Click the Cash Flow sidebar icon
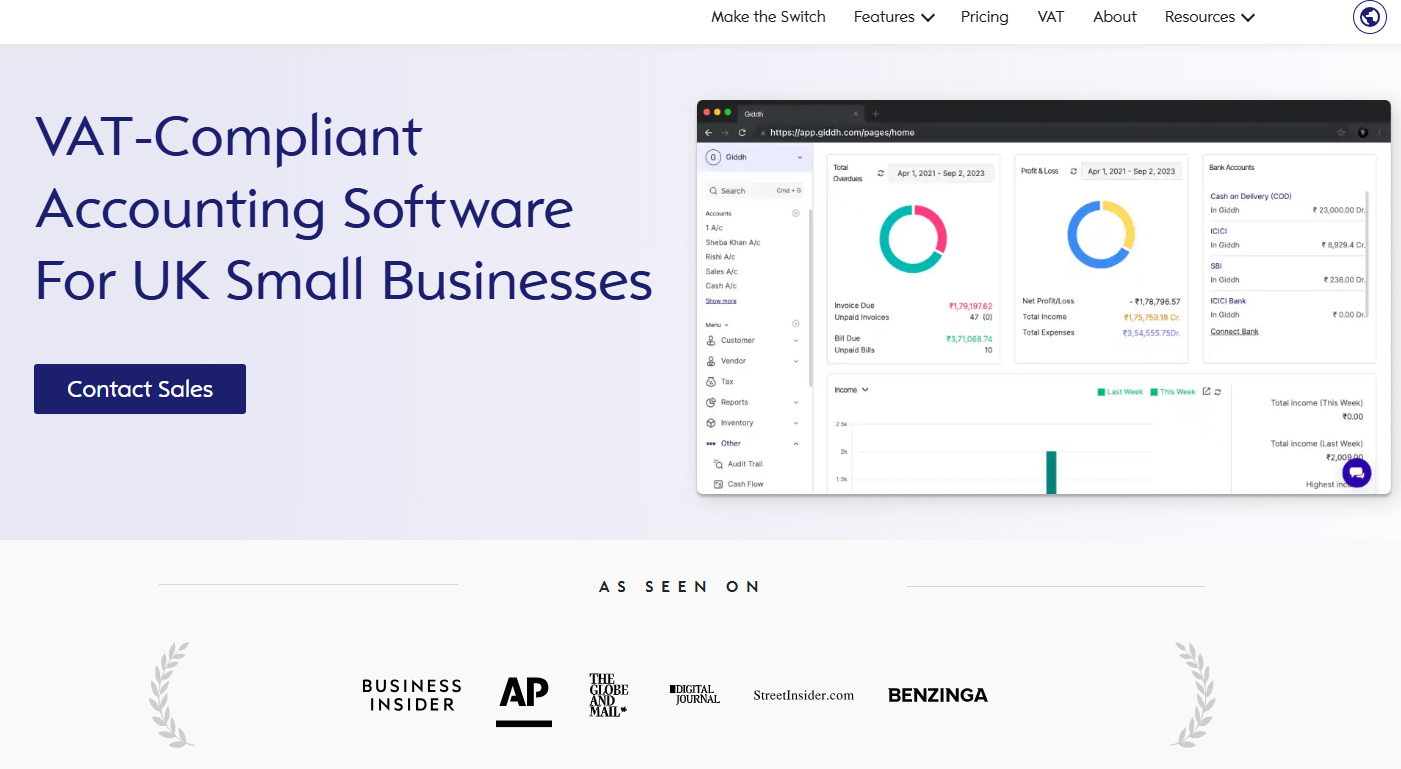1401x769 pixels. (x=718, y=484)
